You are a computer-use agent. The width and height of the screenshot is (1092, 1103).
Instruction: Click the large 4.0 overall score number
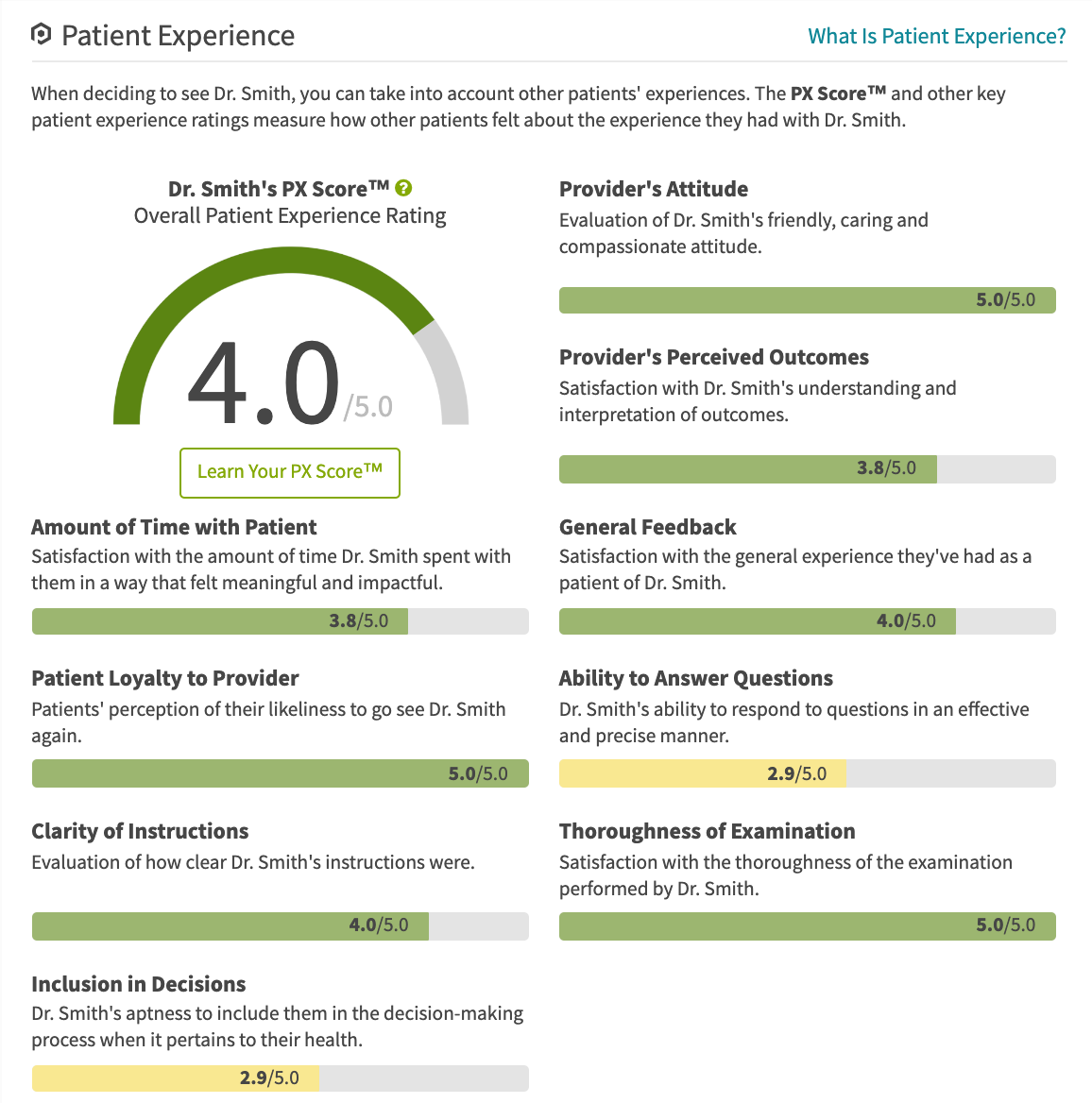(x=264, y=384)
